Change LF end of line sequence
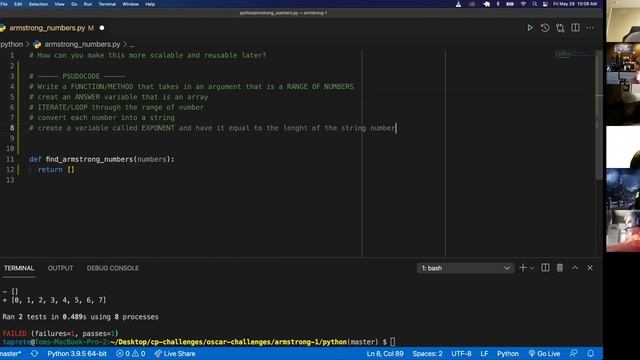This screenshot has height=360, width=640. (484, 353)
